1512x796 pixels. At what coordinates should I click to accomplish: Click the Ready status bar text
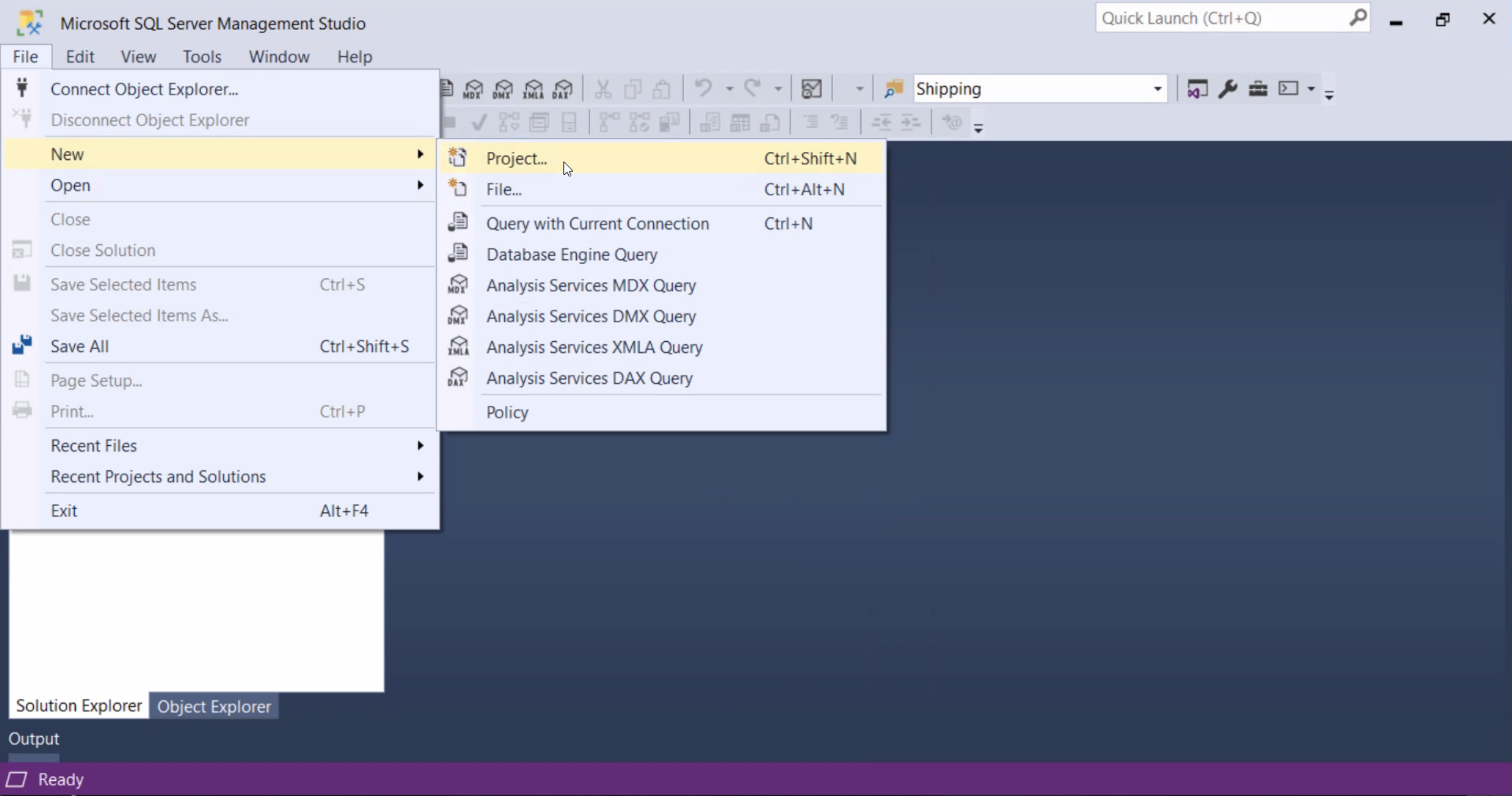coord(61,779)
